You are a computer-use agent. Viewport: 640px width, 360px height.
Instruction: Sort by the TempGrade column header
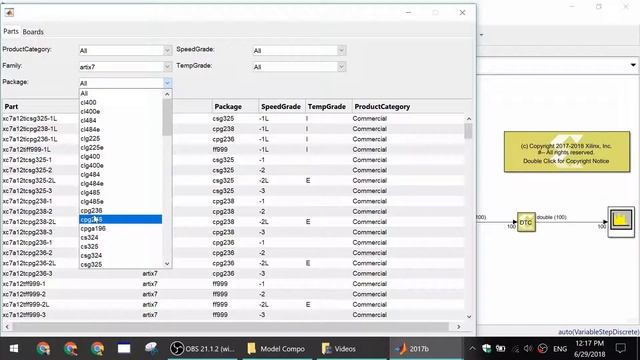point(328,107)
